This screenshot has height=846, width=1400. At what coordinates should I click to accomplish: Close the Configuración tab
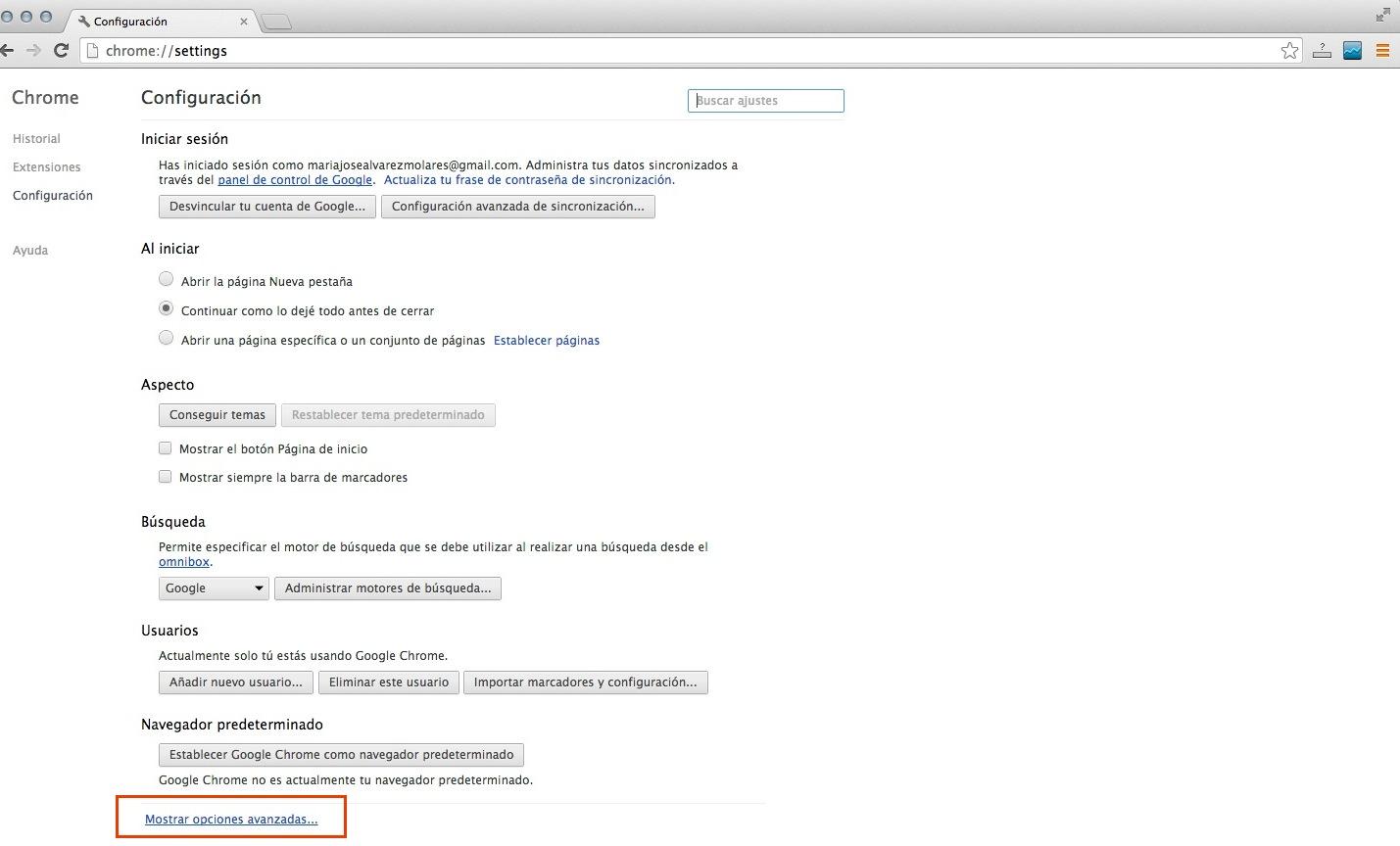tap(244, 22)
